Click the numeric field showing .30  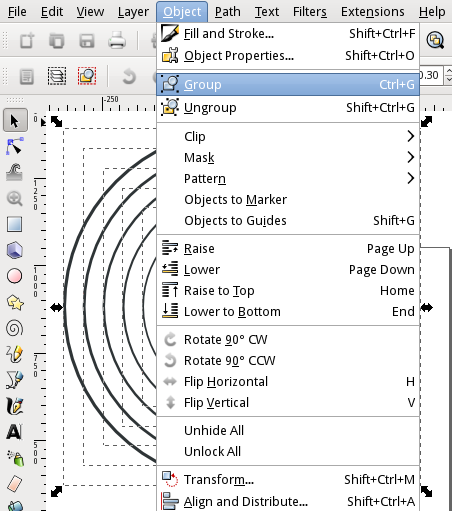[432, 75]
